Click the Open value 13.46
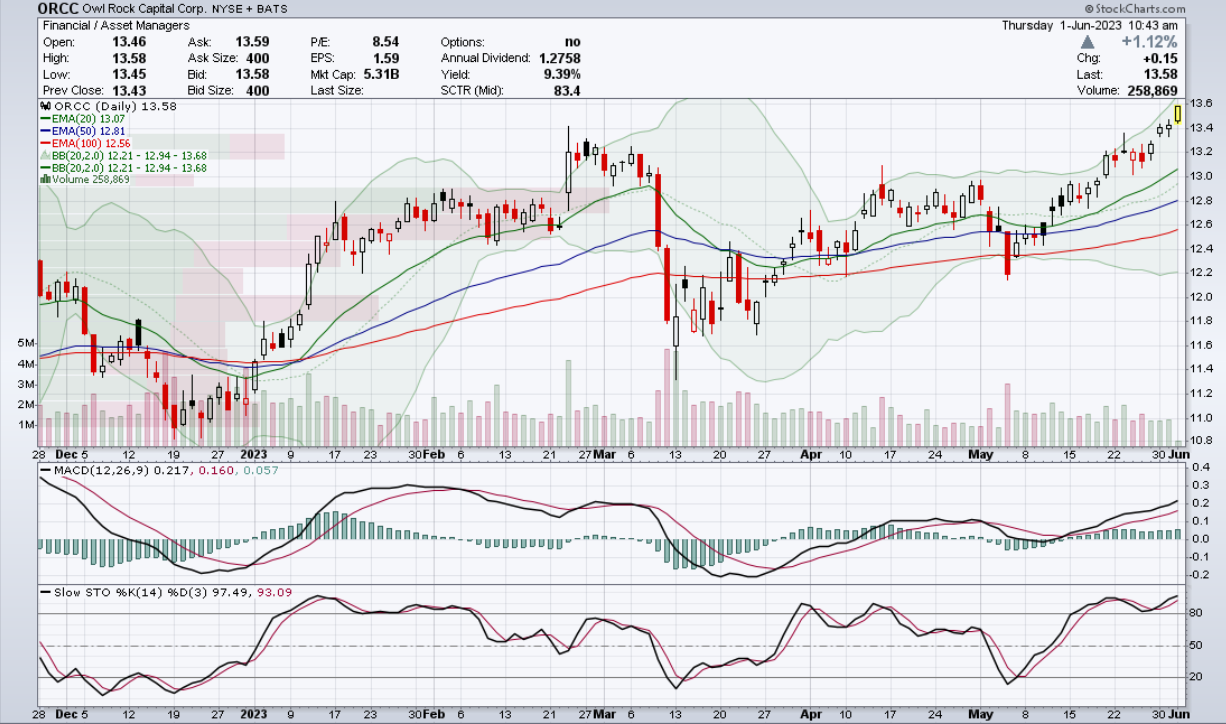1226x724 pixels. pos(129,42)
